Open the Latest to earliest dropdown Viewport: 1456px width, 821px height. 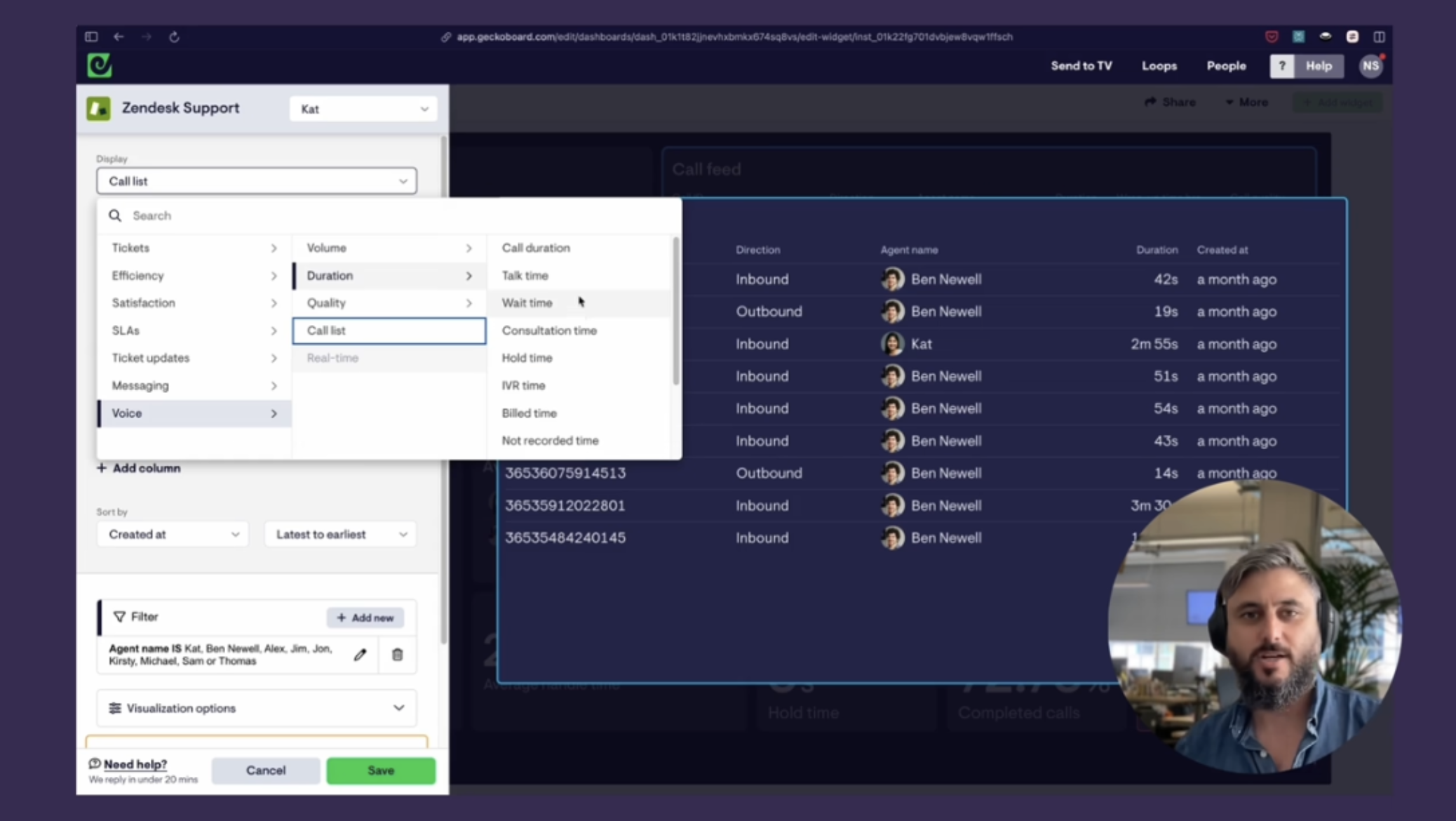(341, 534)
